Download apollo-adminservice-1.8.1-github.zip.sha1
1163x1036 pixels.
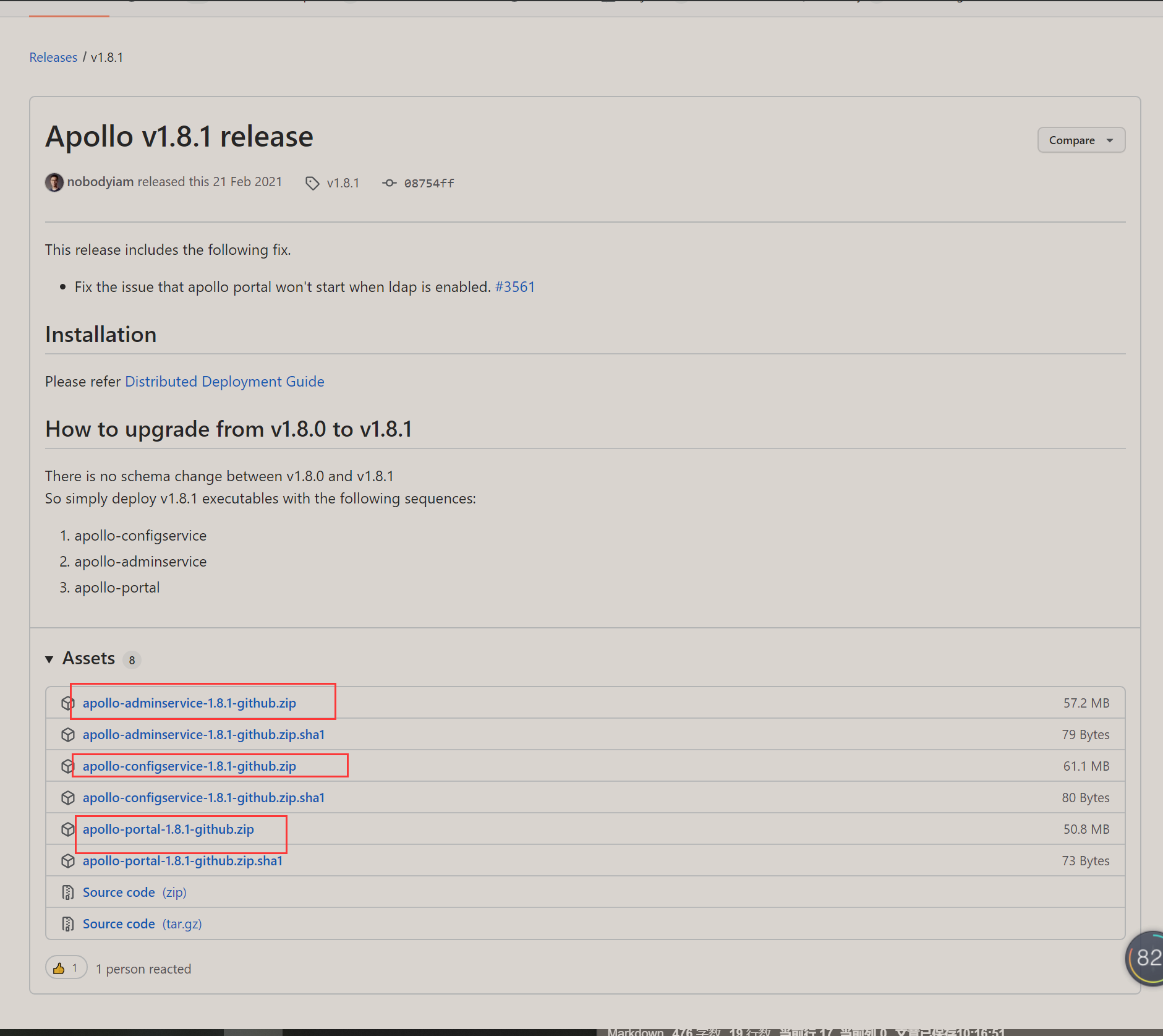(203, 735)
